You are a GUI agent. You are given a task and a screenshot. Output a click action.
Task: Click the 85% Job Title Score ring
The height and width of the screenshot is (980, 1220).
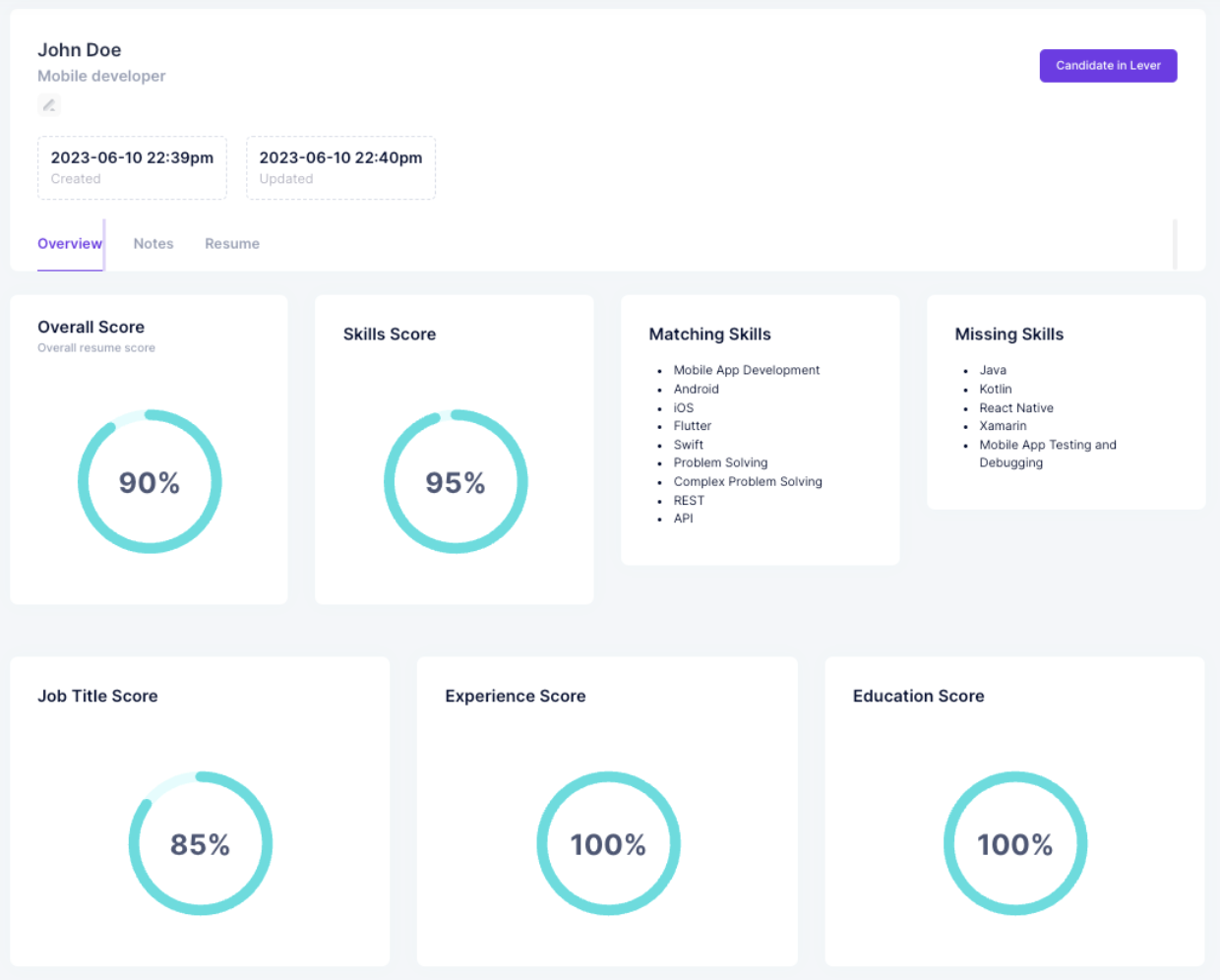pos(201,844)
